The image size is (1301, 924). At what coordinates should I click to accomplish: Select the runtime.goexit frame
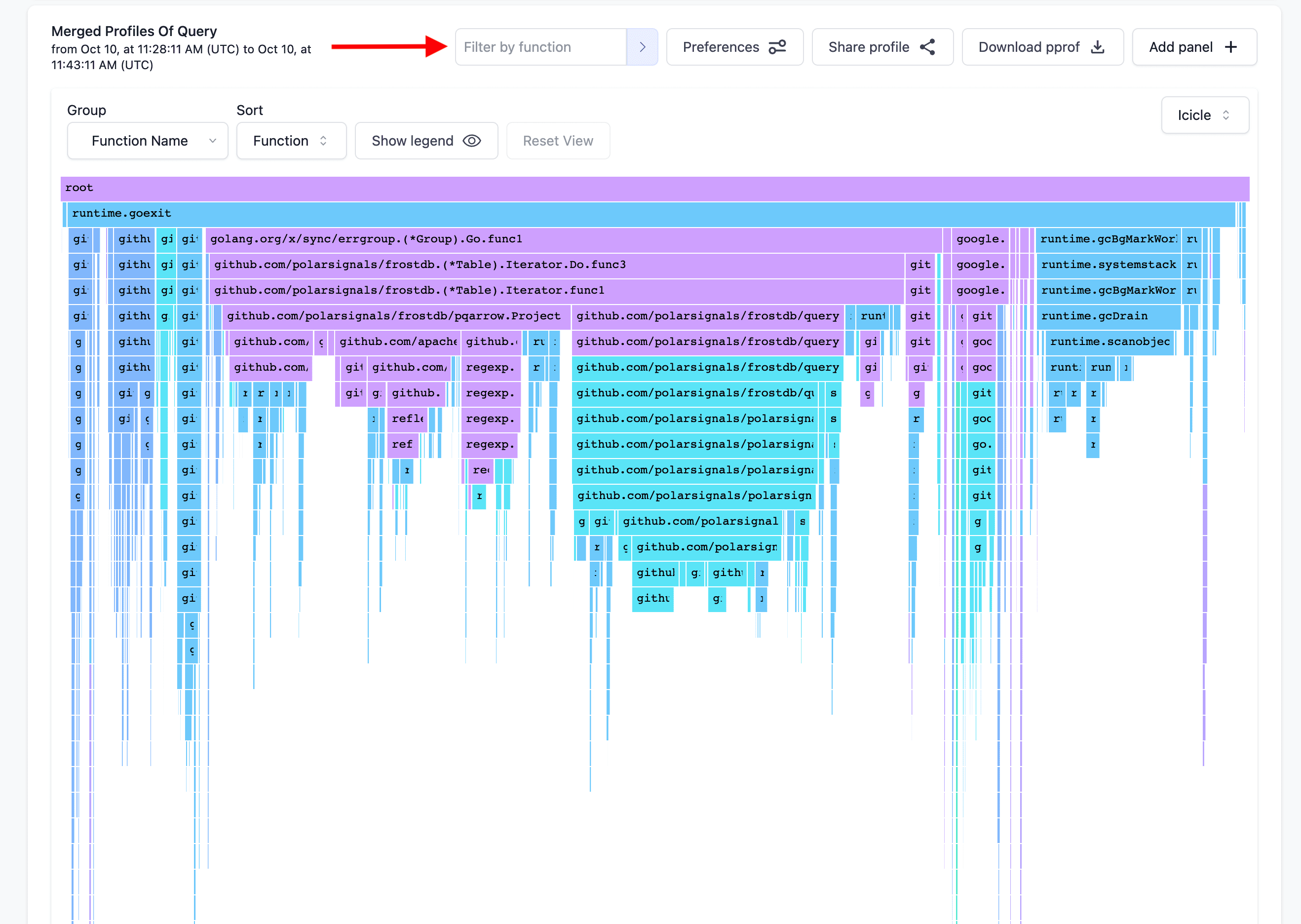[649, 214]
